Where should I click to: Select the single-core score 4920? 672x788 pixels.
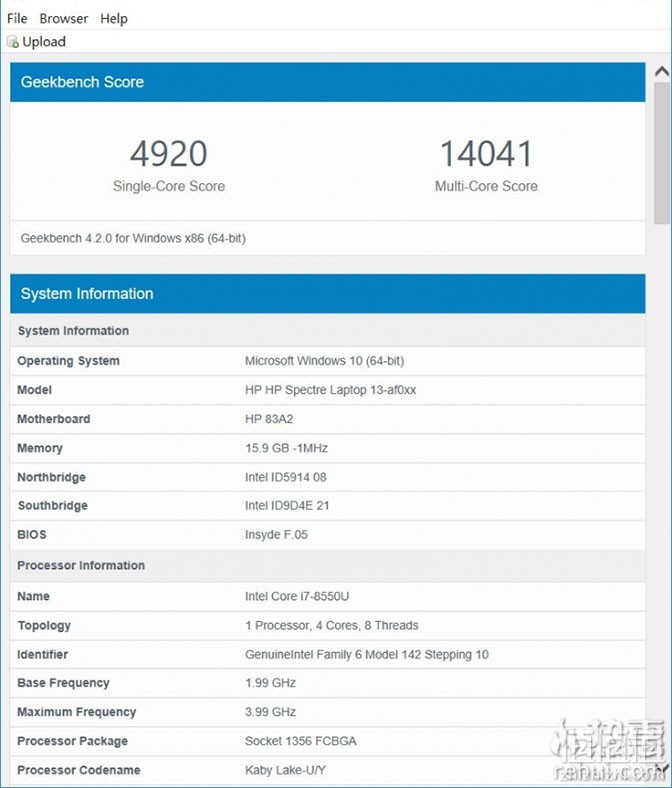tap(168, 154)
